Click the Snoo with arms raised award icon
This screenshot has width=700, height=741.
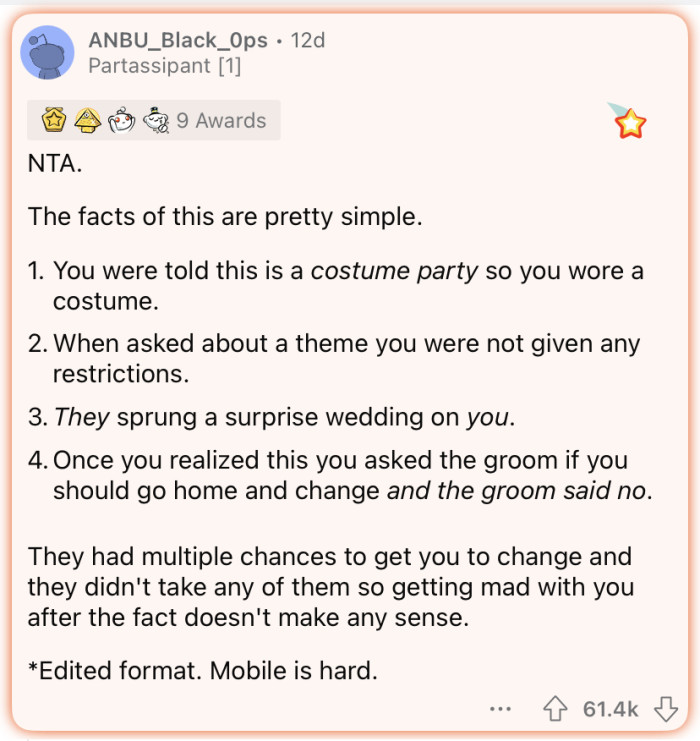(120, 121)
